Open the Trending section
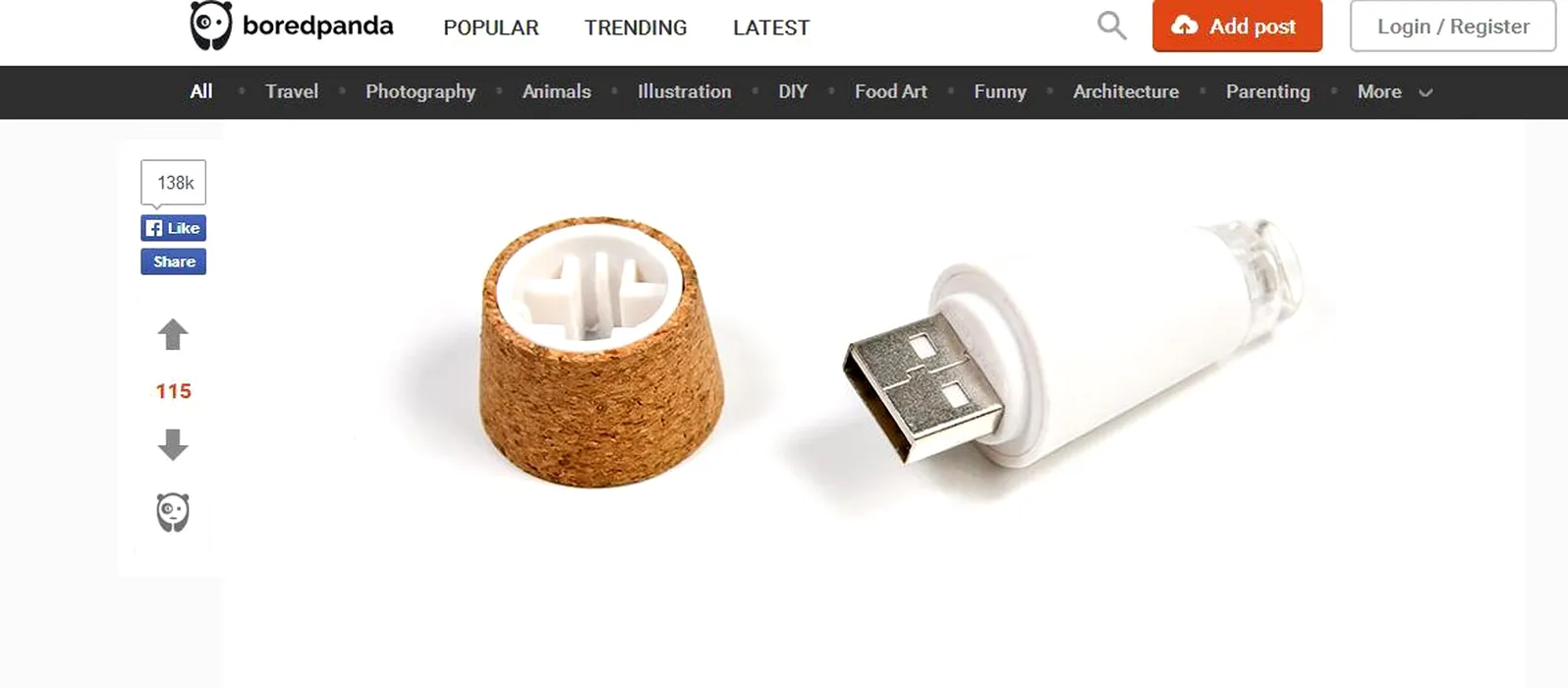Viewport: 1568px width, 688px height. point(636,28)
